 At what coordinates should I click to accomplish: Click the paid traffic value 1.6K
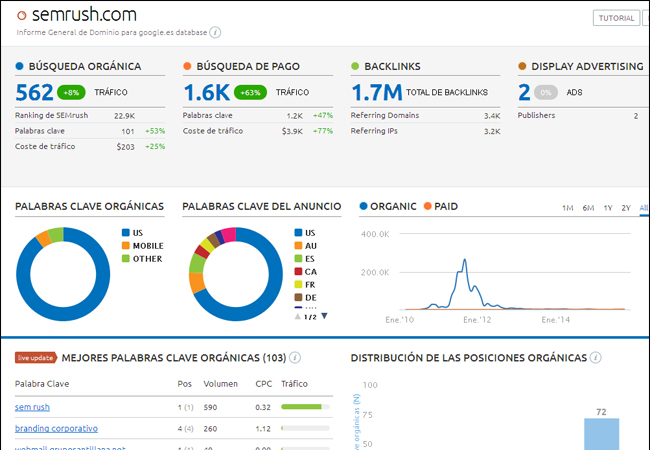[x=206, y=92]
